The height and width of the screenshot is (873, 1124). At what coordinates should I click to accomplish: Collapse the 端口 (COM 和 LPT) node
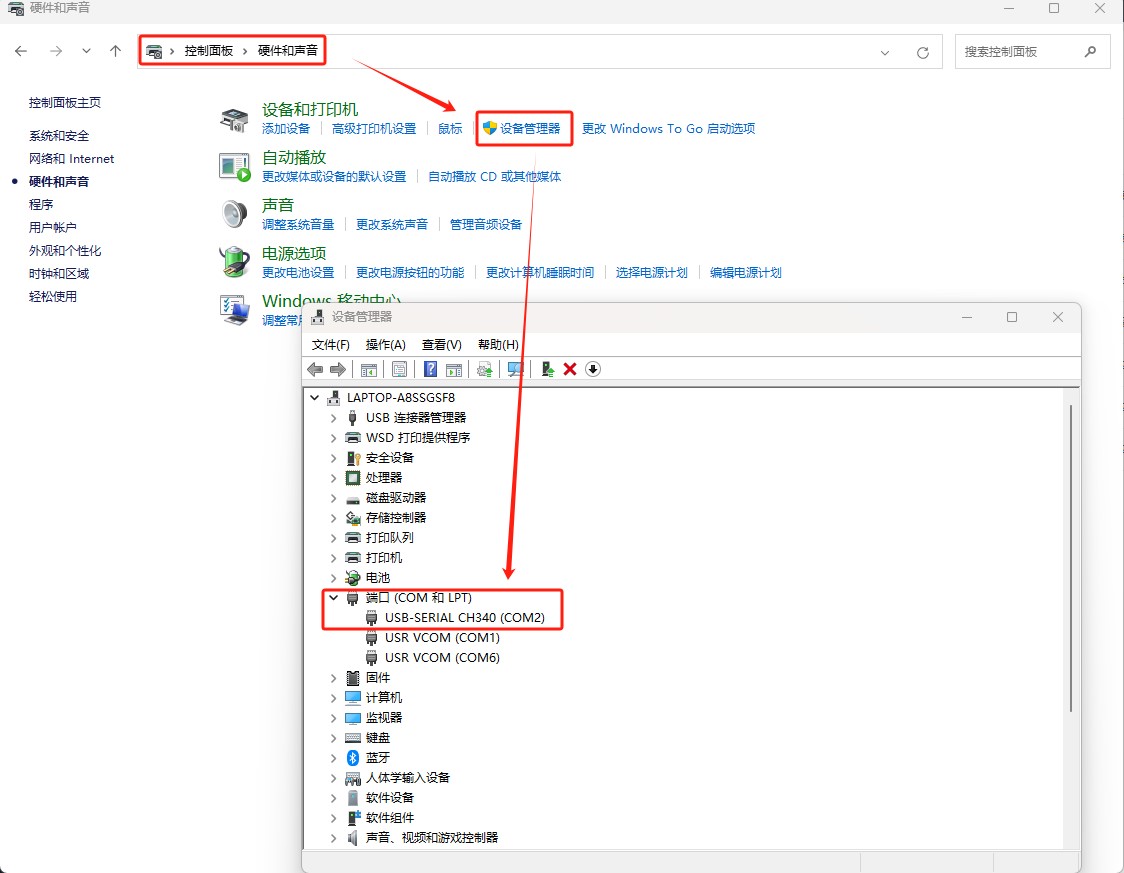point(333,597)
